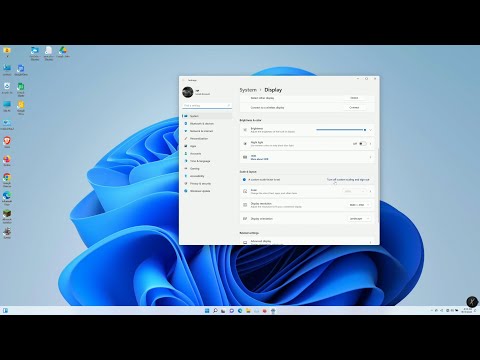
Task: Click the Night light sun icon
Action: (x=245, y=144)
